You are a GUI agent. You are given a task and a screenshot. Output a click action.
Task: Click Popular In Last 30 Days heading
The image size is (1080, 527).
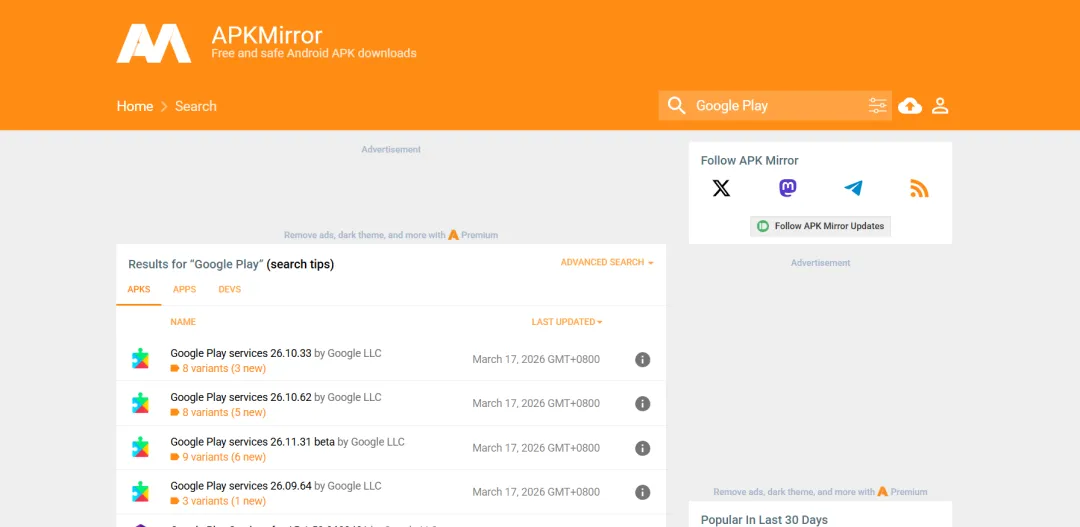click(764, 520)
